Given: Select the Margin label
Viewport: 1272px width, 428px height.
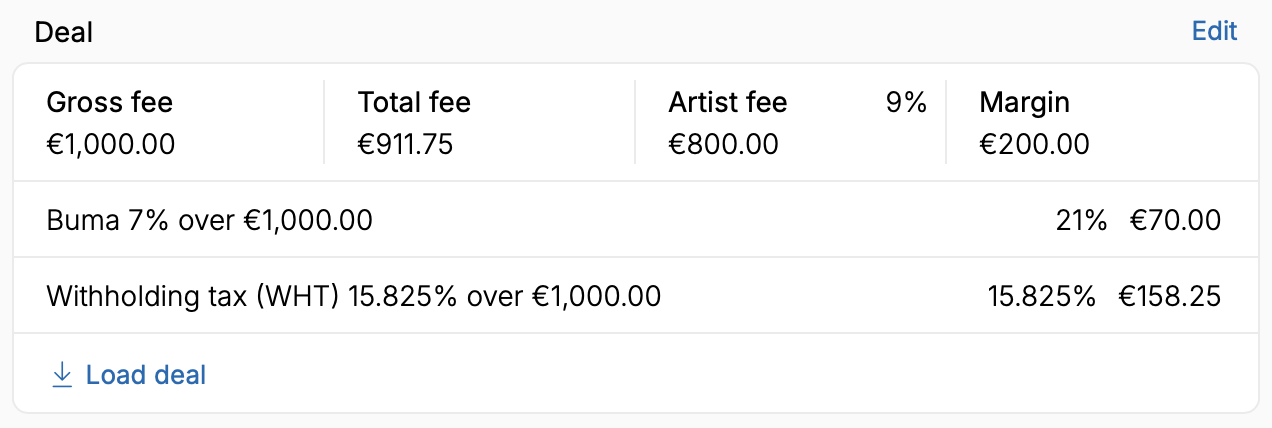Looking at the screenshot, I should [x=1025, y=102].
